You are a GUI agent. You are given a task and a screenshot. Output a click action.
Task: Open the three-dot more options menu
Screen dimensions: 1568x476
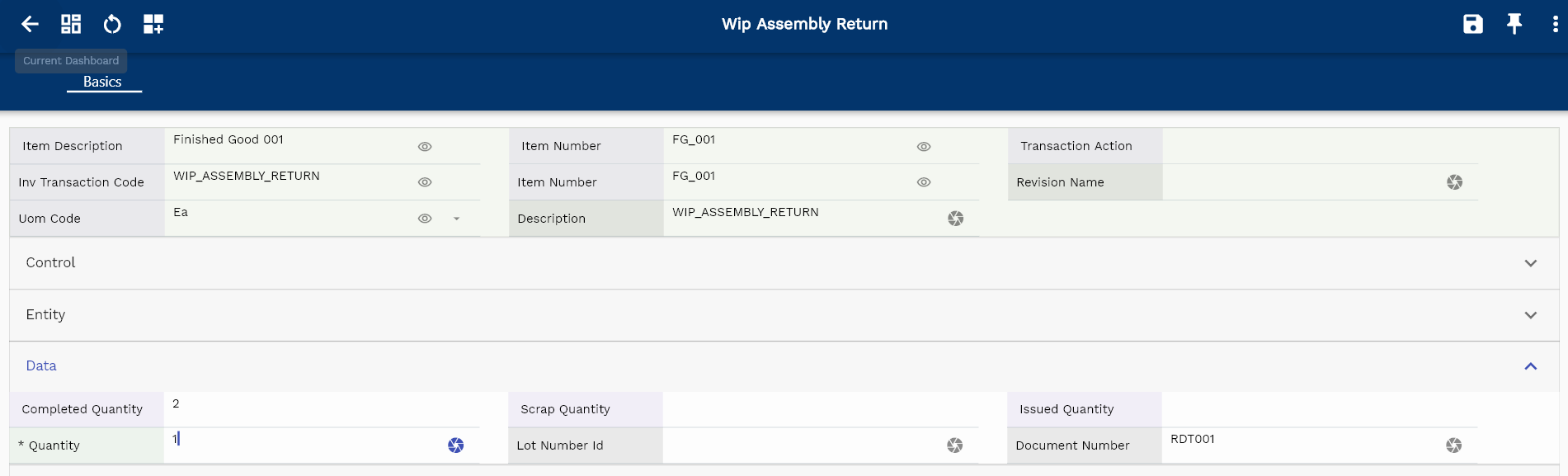coord(1555,24)
